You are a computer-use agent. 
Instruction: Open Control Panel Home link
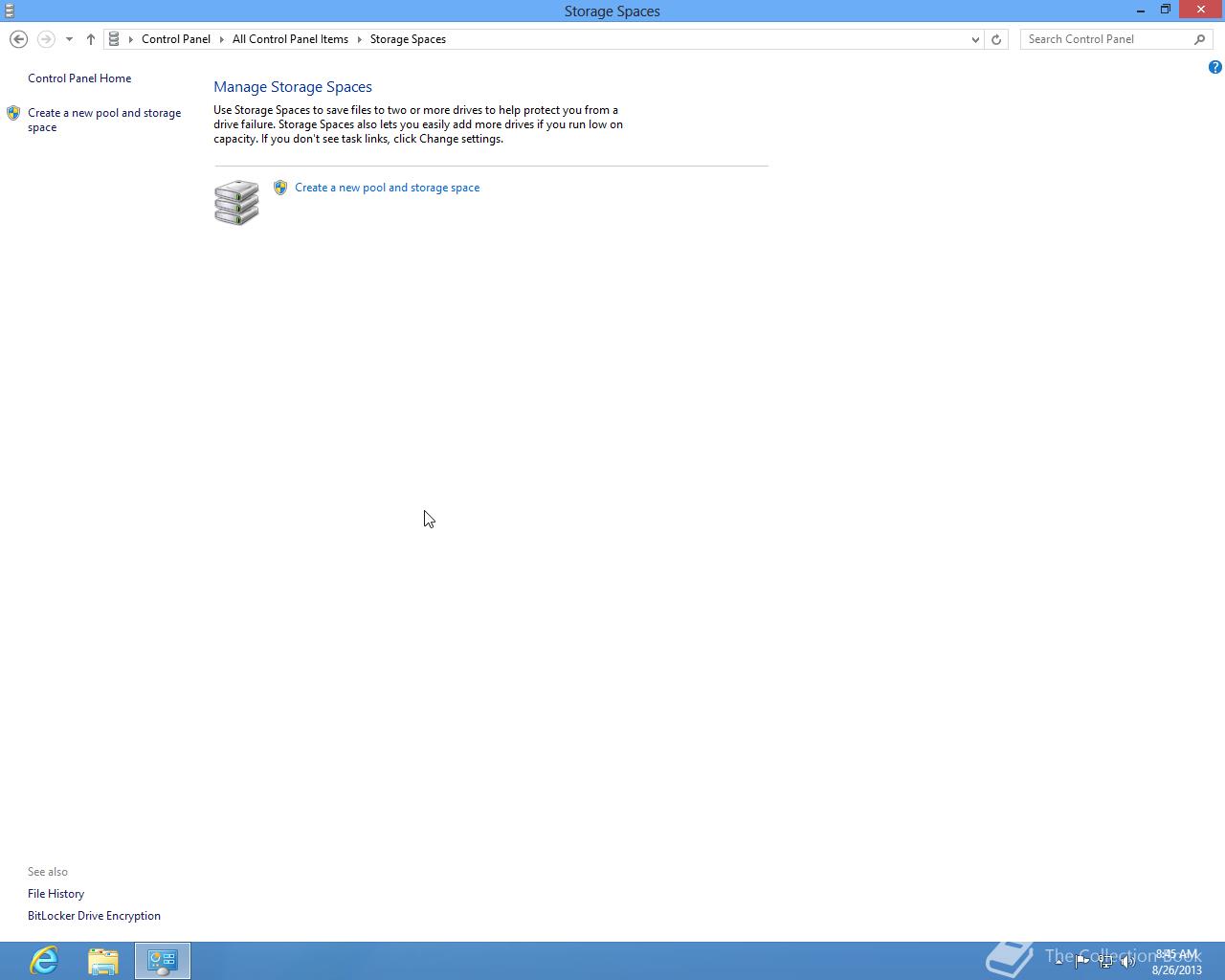pos(79,78)
